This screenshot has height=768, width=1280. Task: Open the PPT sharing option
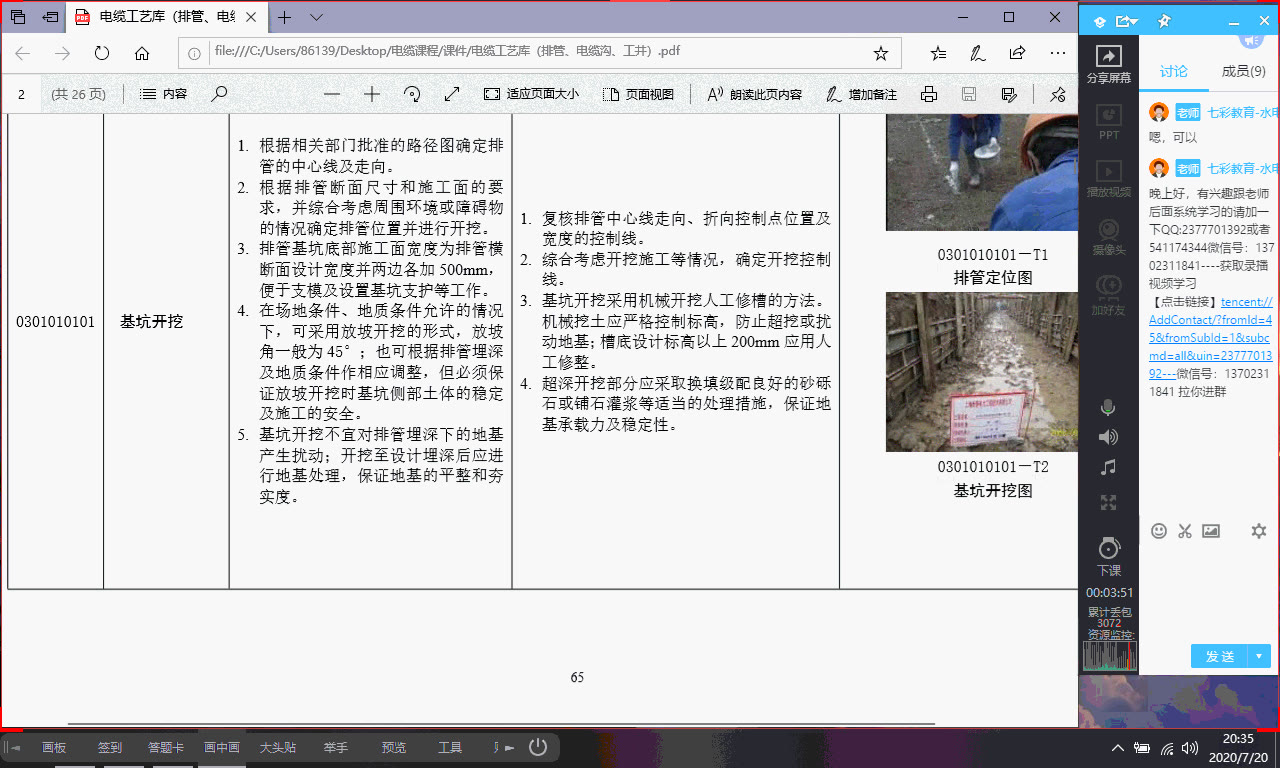pos(1108,121)
